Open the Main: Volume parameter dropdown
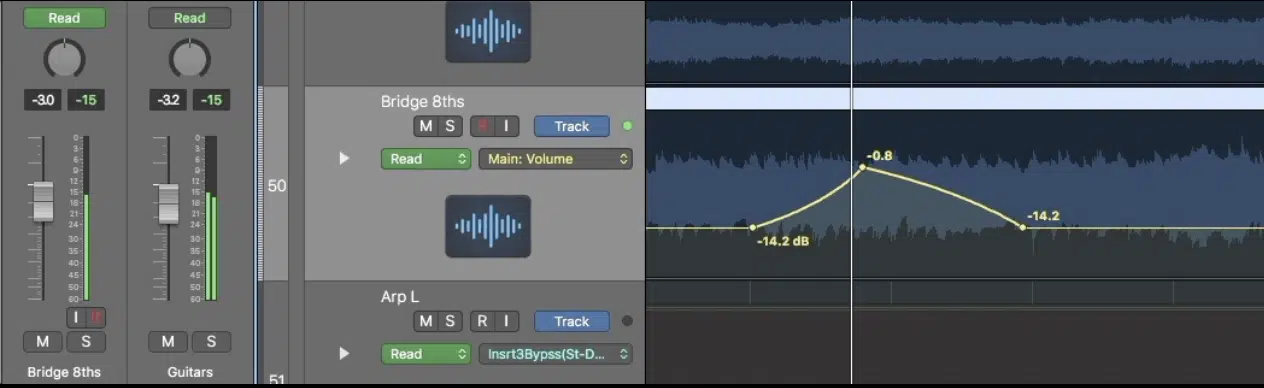 (x=556, y=158)
